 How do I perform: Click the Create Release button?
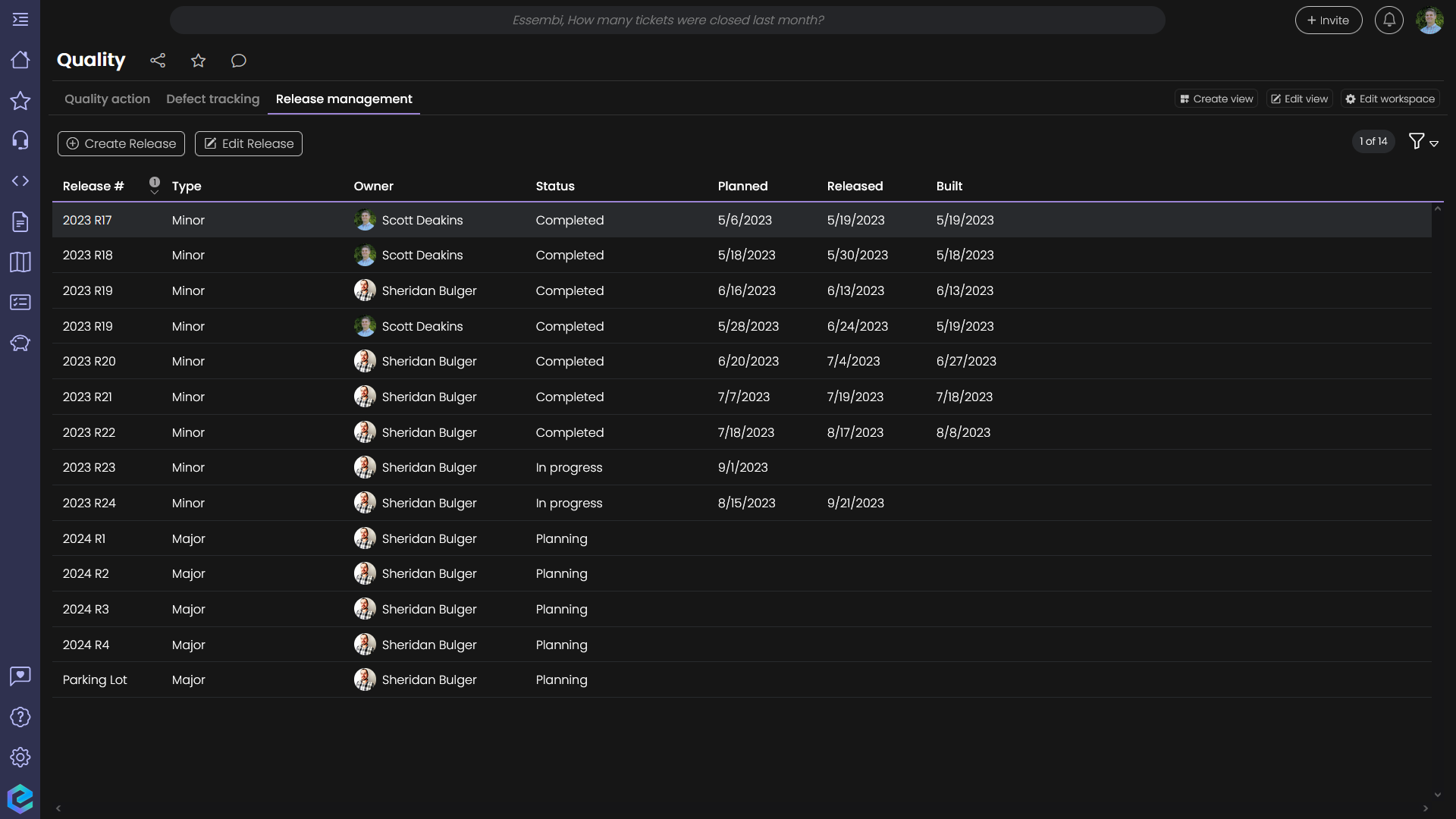(x=121, y=143)
